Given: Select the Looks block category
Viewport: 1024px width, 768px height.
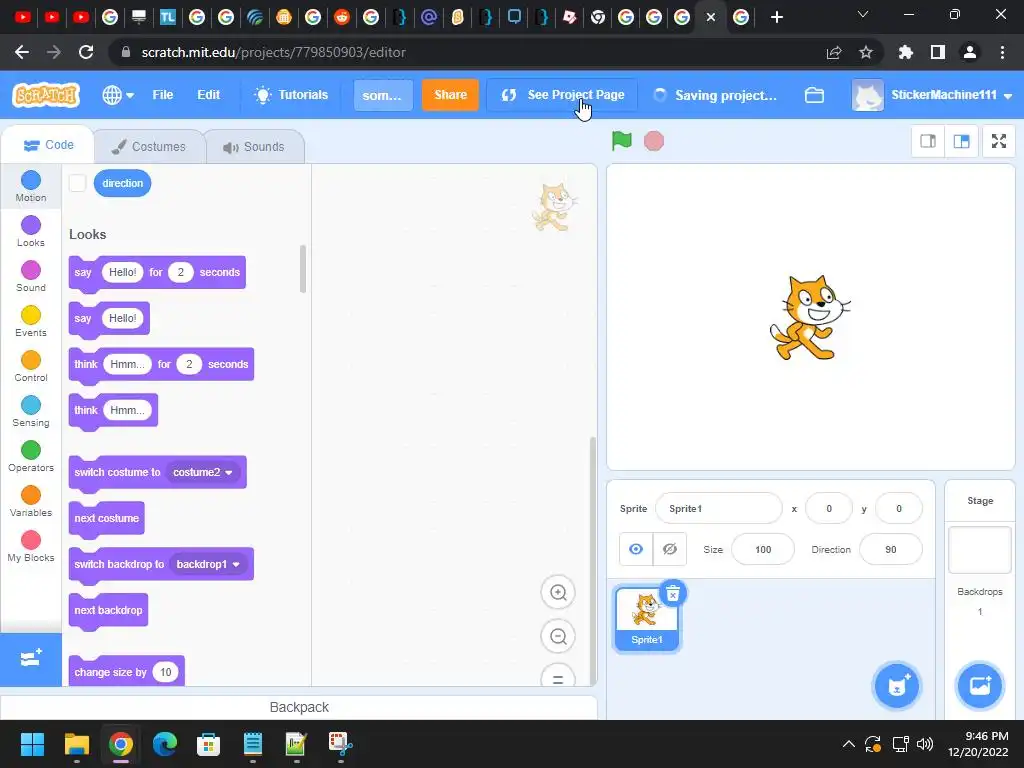Looking at the screenshot, I should point(31,231).
